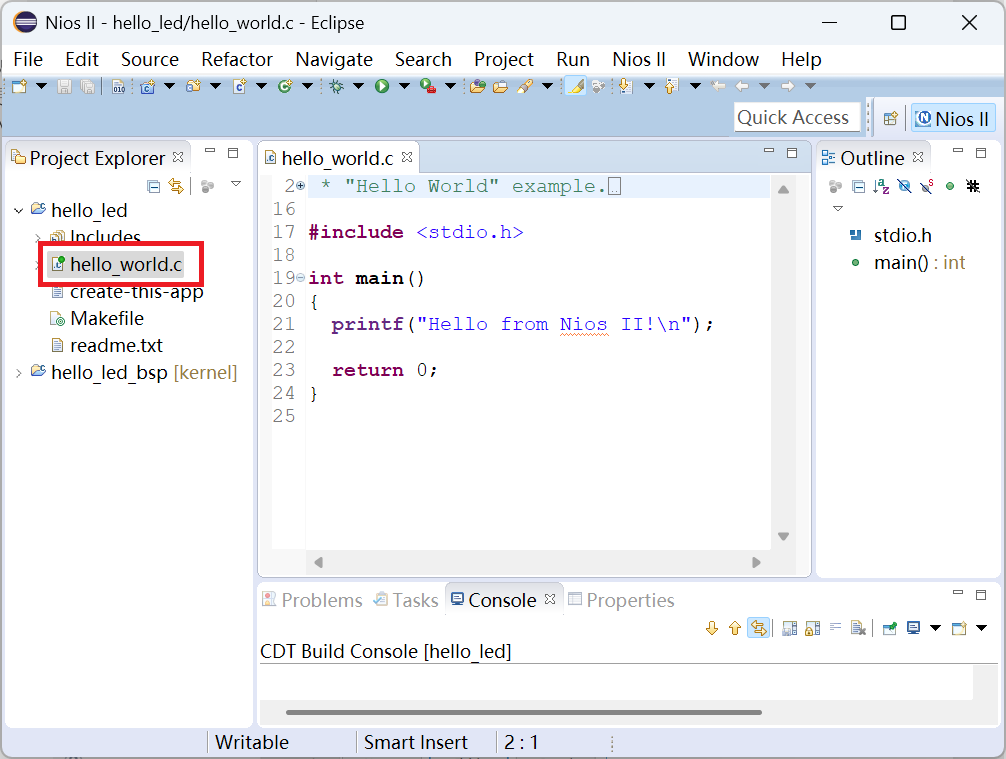Click the Back navigation arrow icon
1006x759 pixels.
coord(742,86)
